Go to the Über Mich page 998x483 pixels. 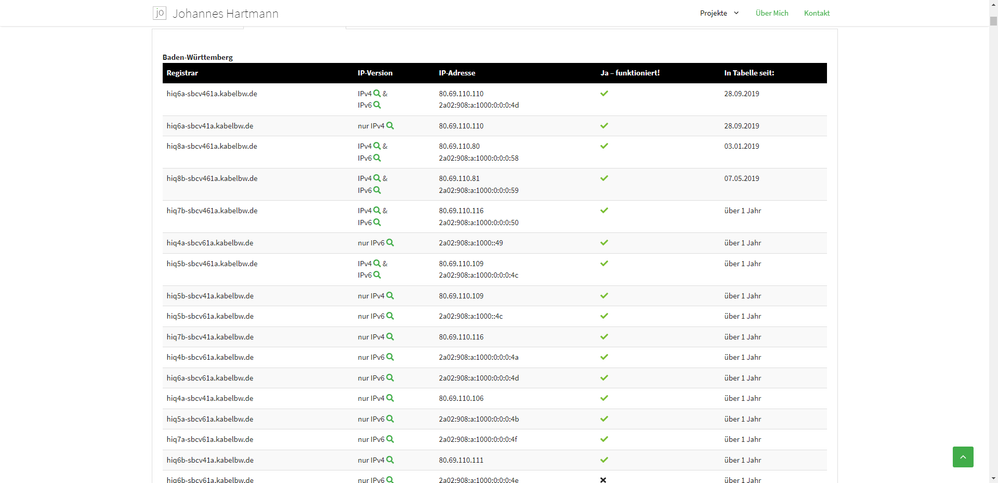(771, 13)
